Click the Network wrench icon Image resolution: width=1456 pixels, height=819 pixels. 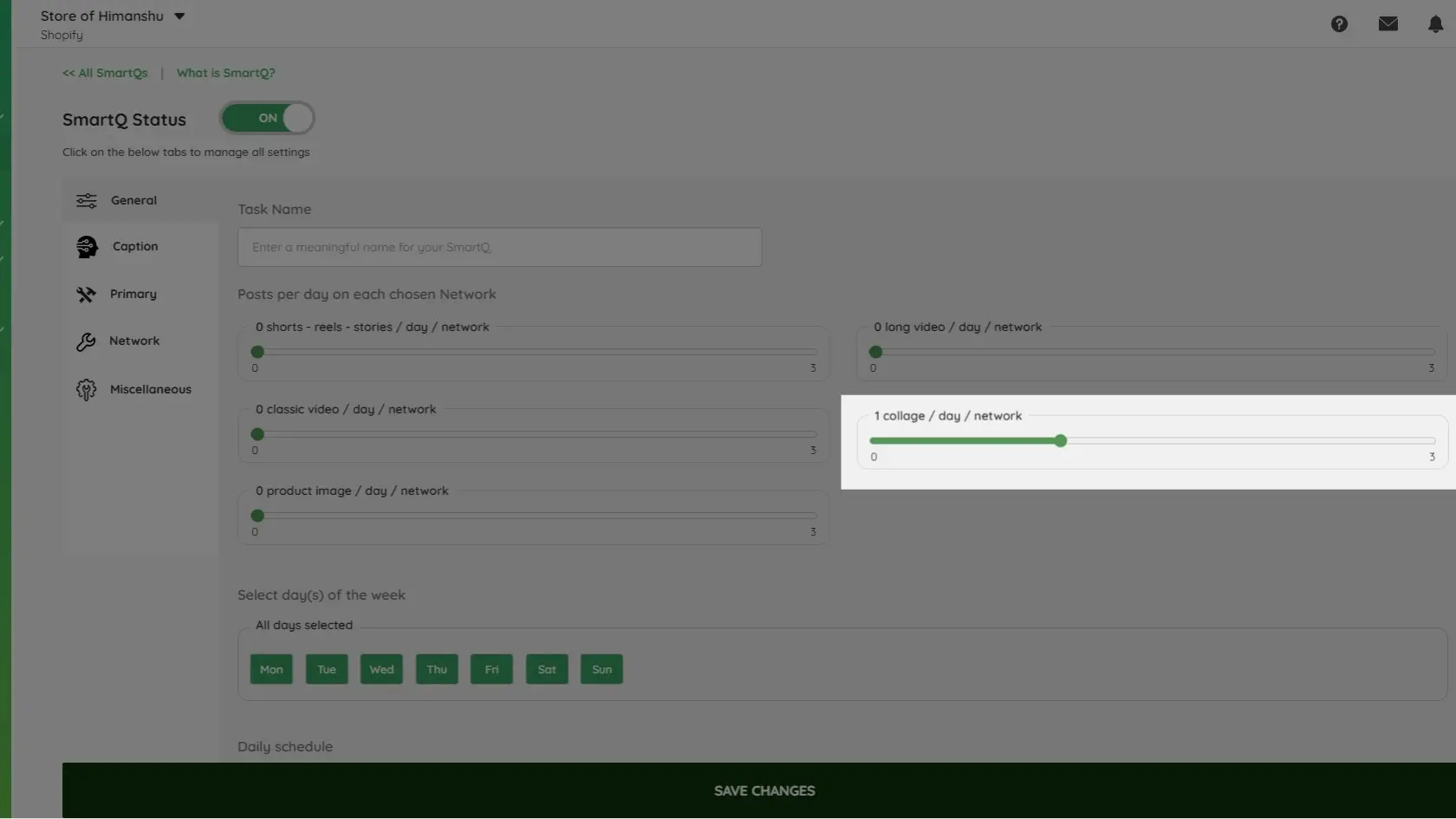(86, 341)
